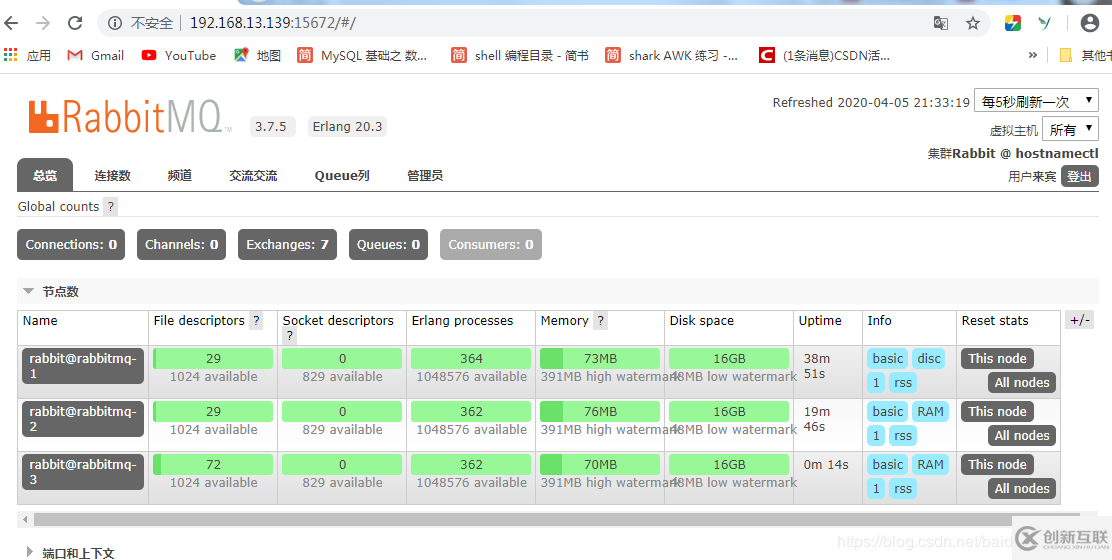Image resolution: width=1112 pixels, height=560 pixels.
Task: Switch to the Queue列 tab
Action: [x=342, y=176]
